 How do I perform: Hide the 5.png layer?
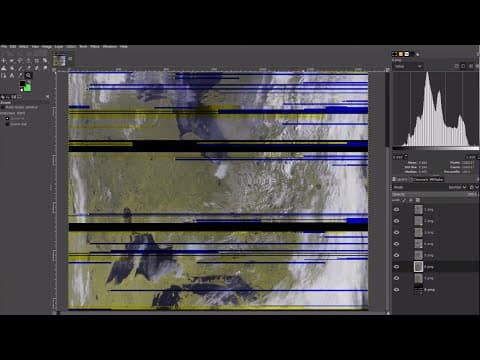click(396, 255)
